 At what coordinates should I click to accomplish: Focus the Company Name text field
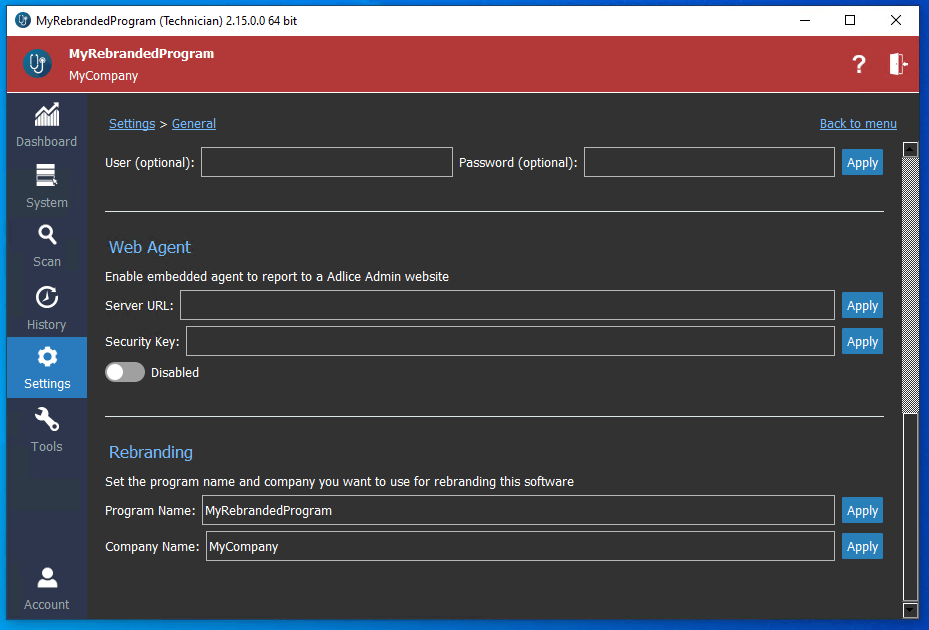pyautogui.click(x=520, y=547)
